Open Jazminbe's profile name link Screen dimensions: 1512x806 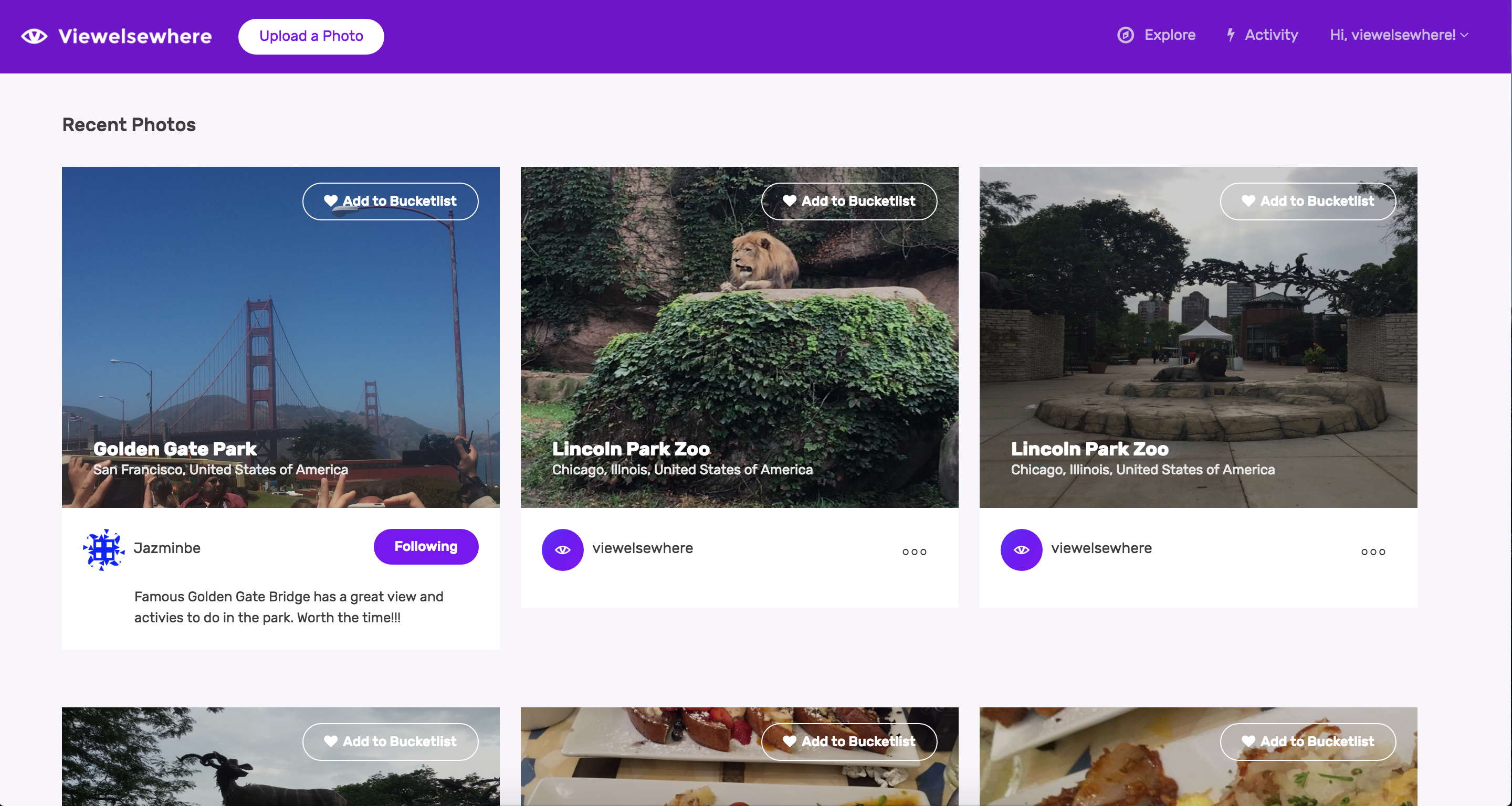tap(167, 548)
